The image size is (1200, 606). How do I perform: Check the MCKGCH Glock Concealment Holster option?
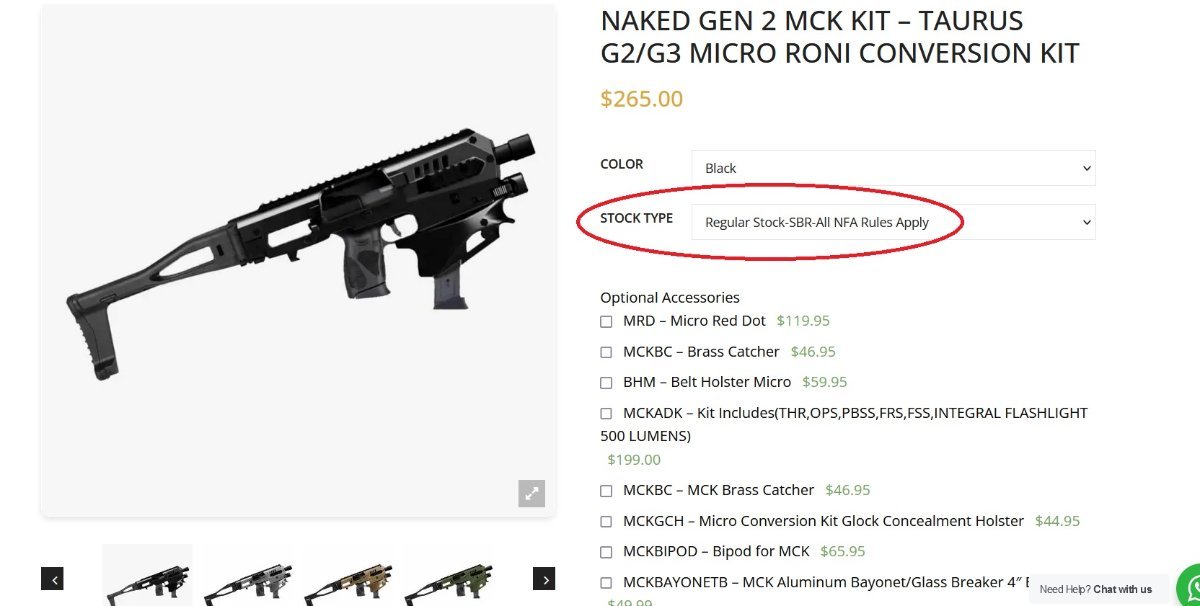[x=606, y=521]
